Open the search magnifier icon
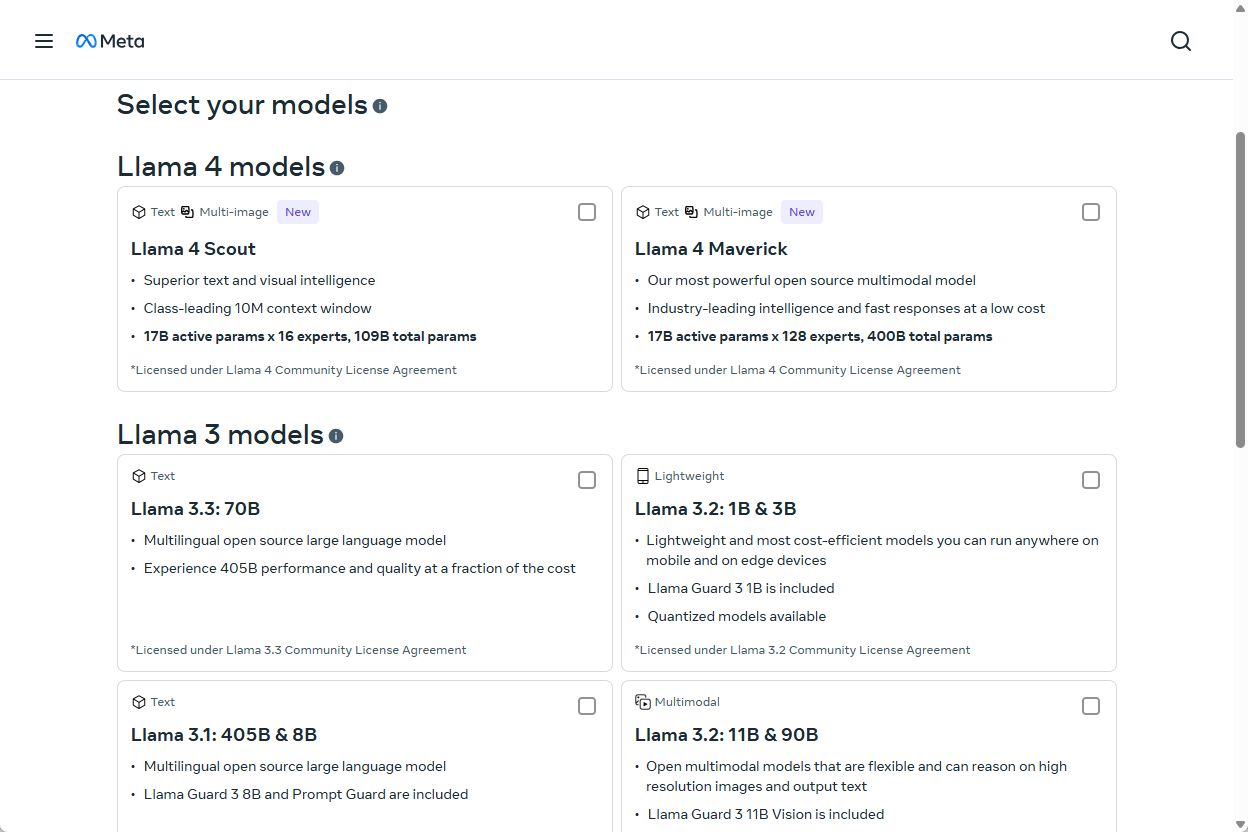Image resolution: width=1248 pixels, height=832 pixels. [x=1181, y=41]
